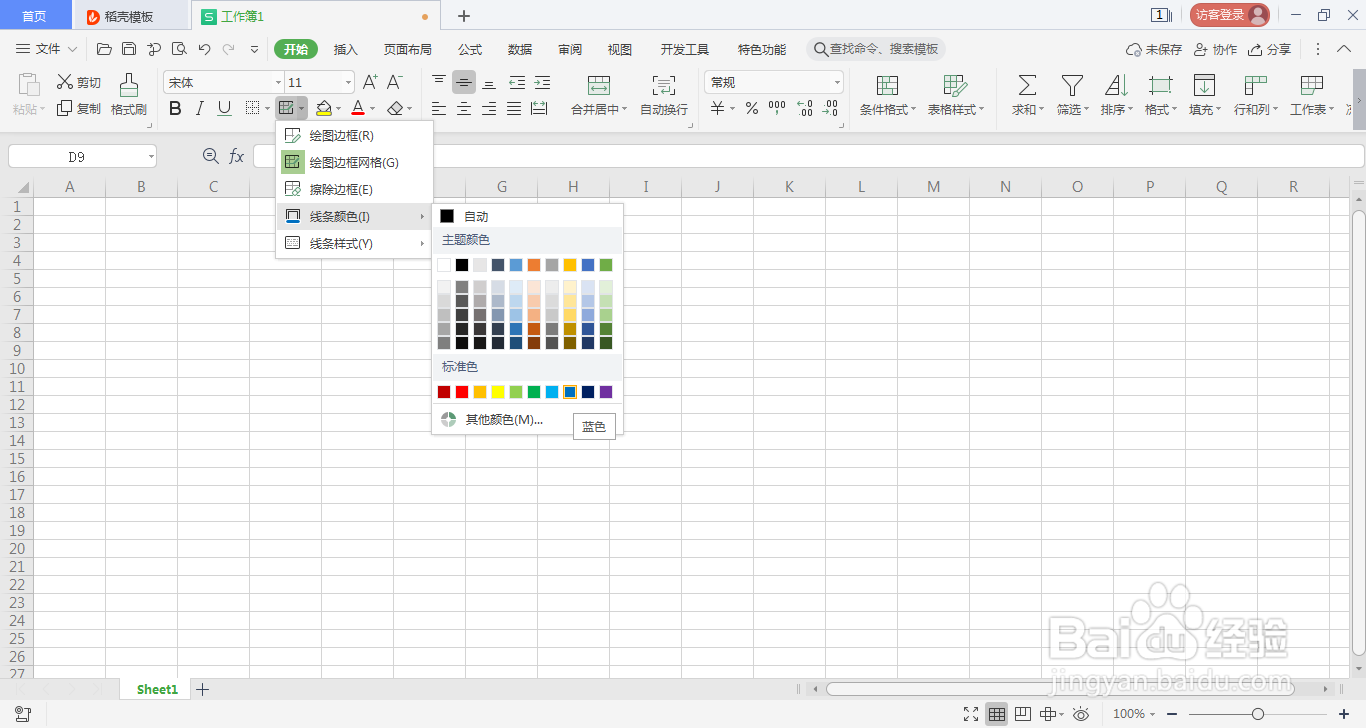Click the Percent style % icon
This screenshot has width=1366, height=728.
click(751, 108)
